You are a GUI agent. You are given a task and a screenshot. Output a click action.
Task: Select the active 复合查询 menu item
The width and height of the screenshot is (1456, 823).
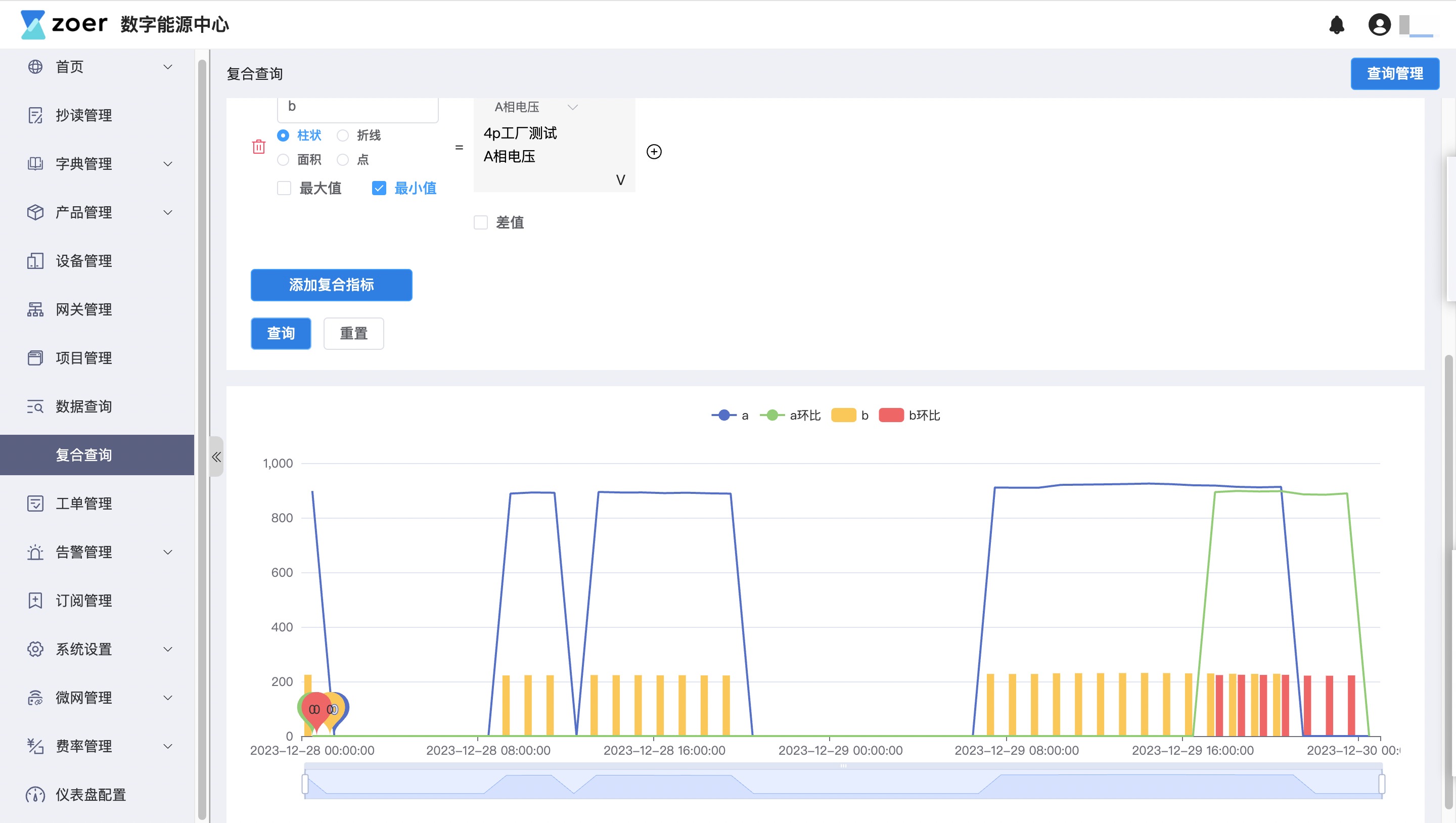(x=97, y=455)
